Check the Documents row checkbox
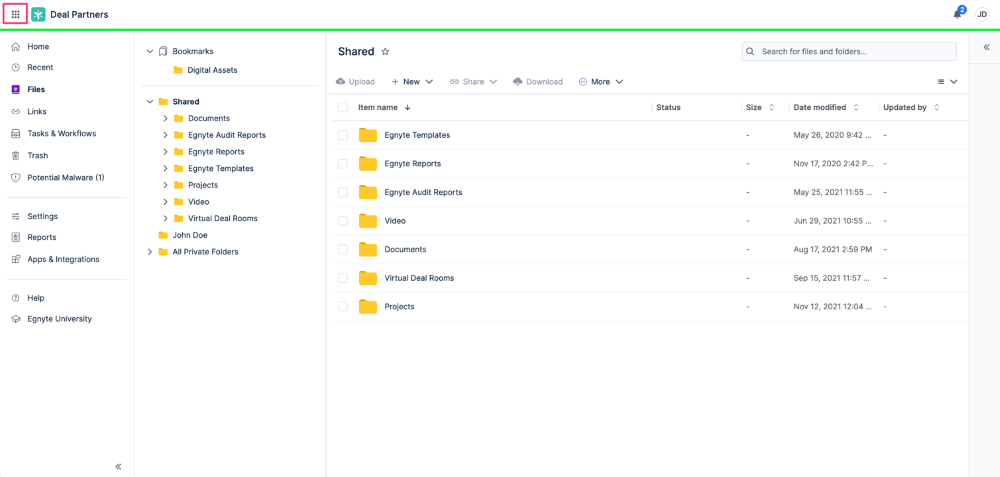1000x477 pixels. [x=343, y=249]
